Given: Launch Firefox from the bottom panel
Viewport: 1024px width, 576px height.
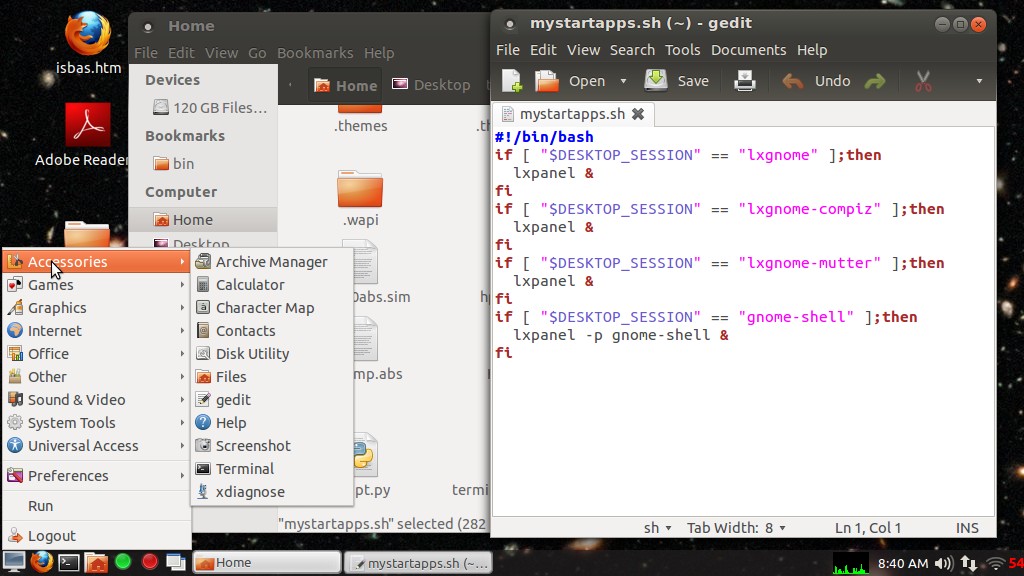Looking at the screenshot, I should click(42, 562).
